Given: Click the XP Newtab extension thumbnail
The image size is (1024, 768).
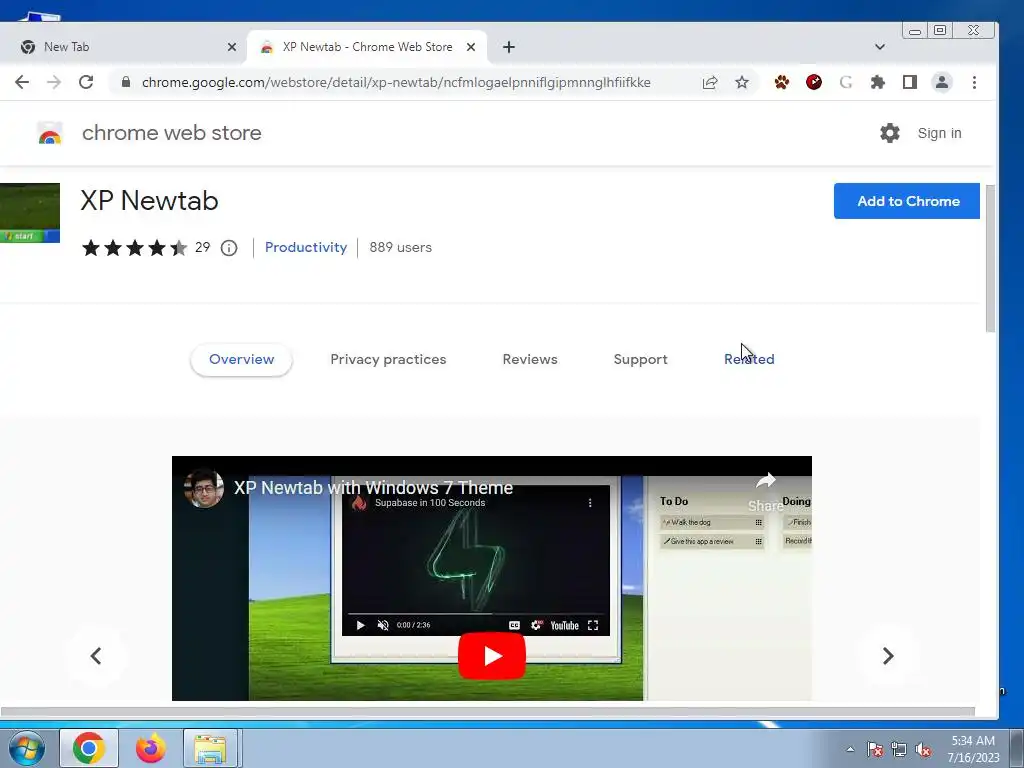Looking at the screenshot, I should [x=29, y=213].
